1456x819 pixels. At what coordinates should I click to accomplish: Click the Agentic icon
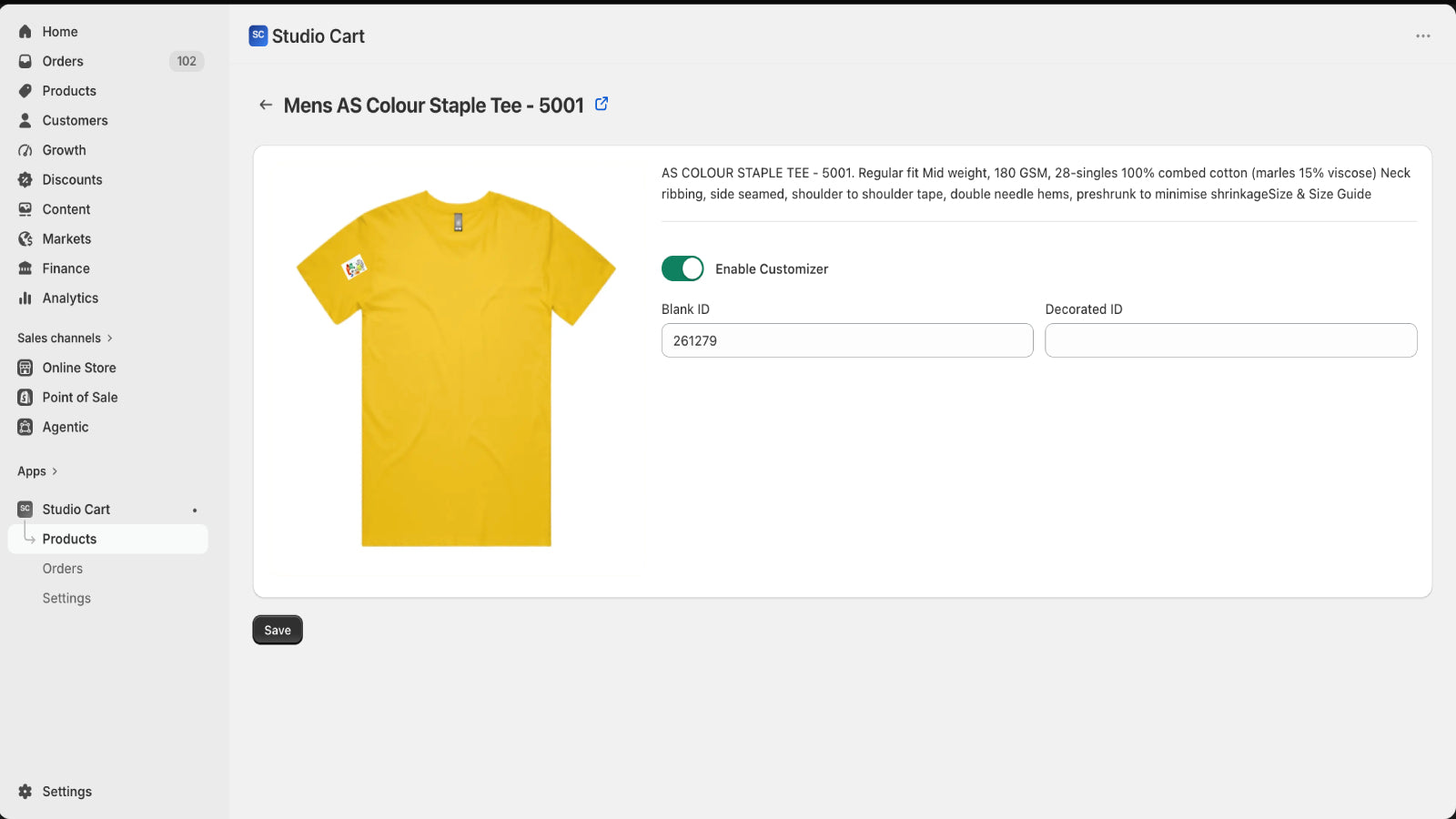pos(25,427)
